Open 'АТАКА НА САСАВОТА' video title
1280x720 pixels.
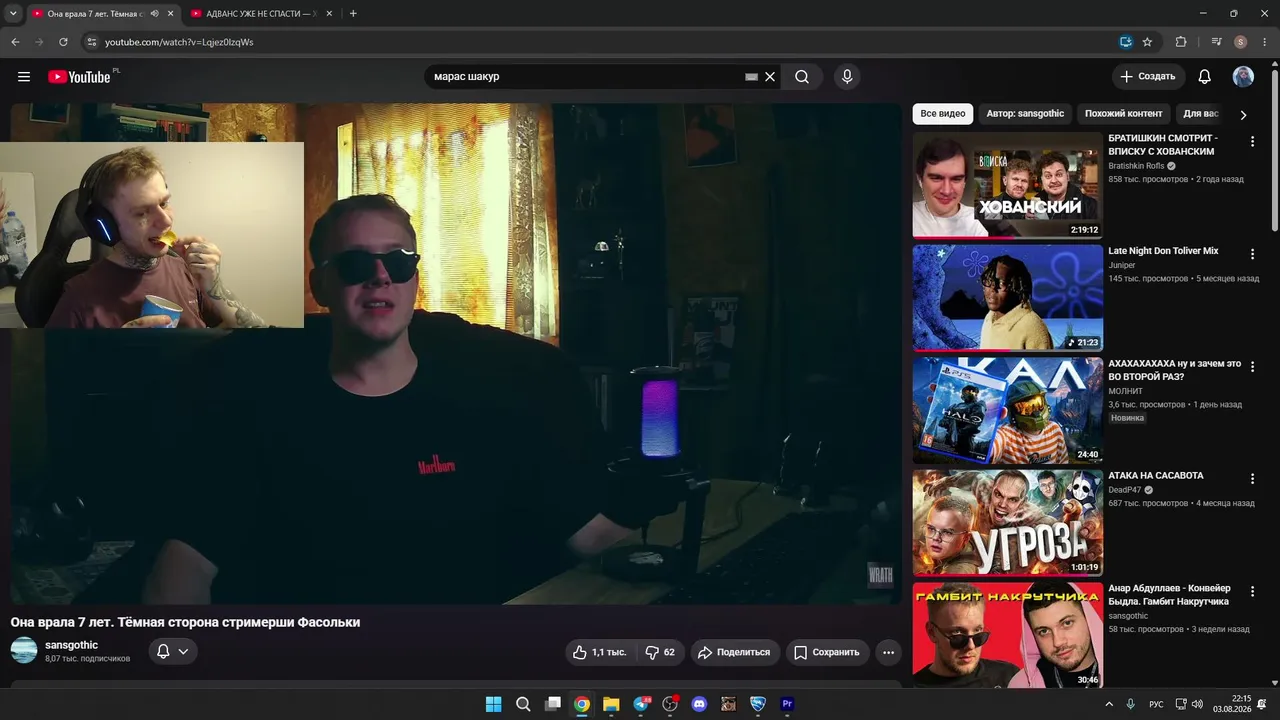[1155, 476]
